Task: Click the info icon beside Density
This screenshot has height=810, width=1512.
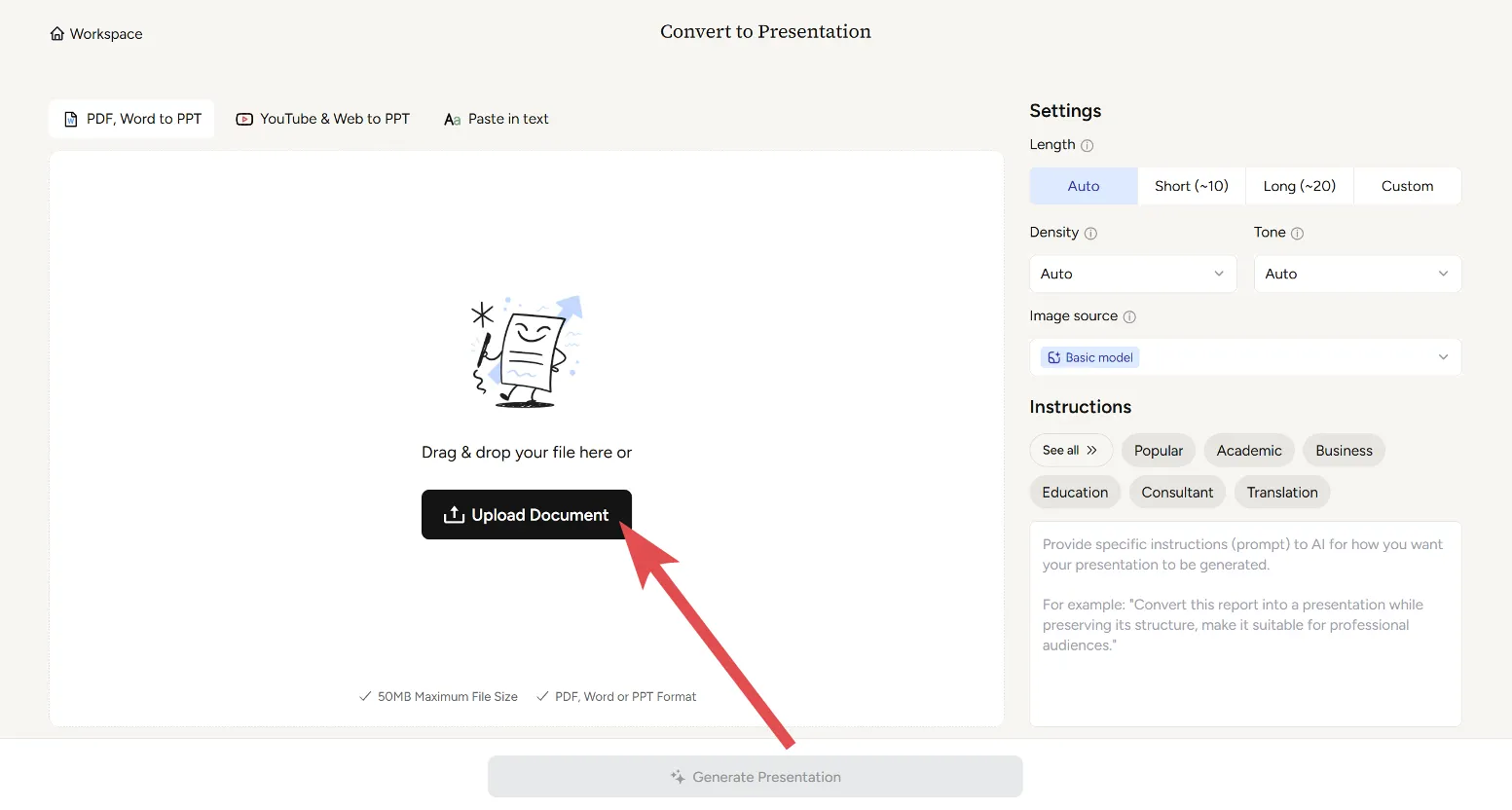Action: (x=1090, y=234)
